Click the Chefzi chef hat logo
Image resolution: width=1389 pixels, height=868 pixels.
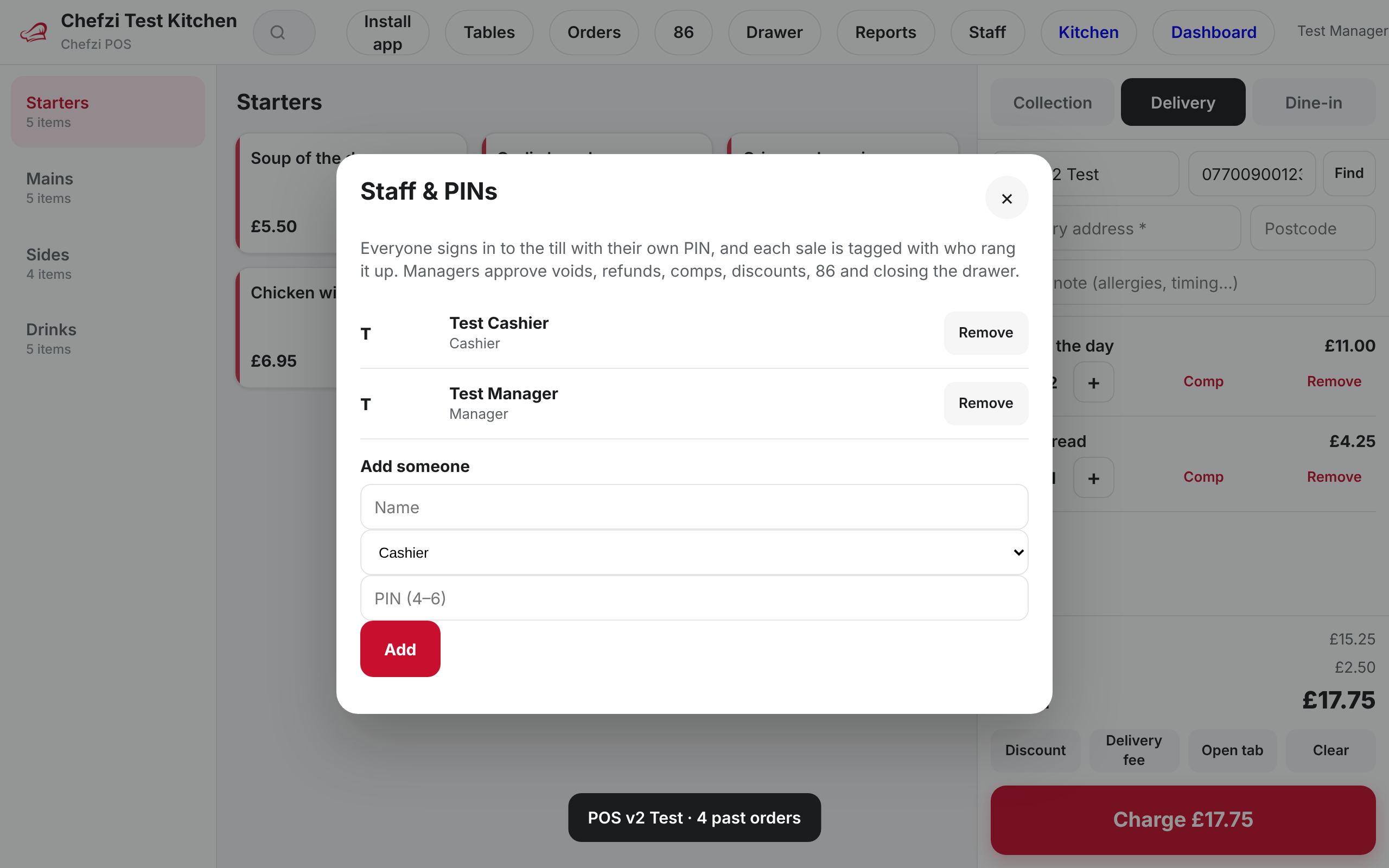point(34,32)
